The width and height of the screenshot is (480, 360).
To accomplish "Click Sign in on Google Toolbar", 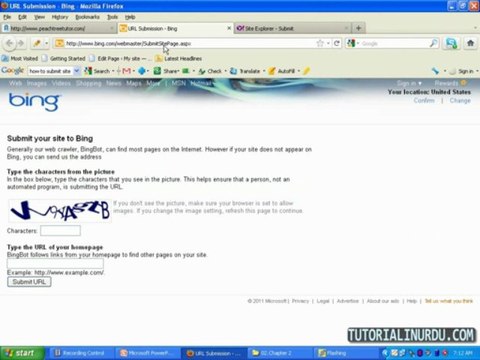I will (466, 71).
